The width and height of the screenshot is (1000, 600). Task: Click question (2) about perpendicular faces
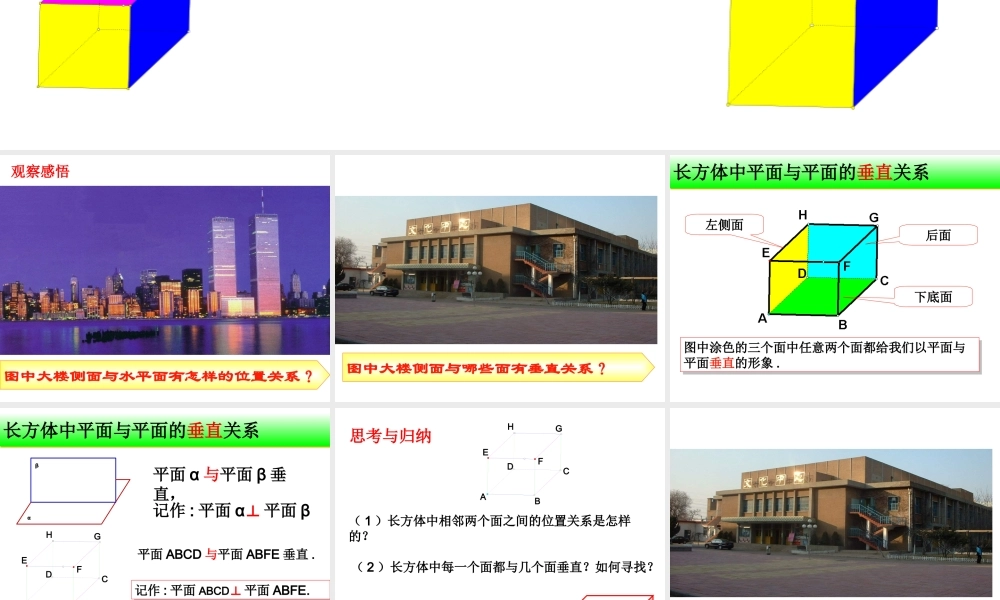505,567
